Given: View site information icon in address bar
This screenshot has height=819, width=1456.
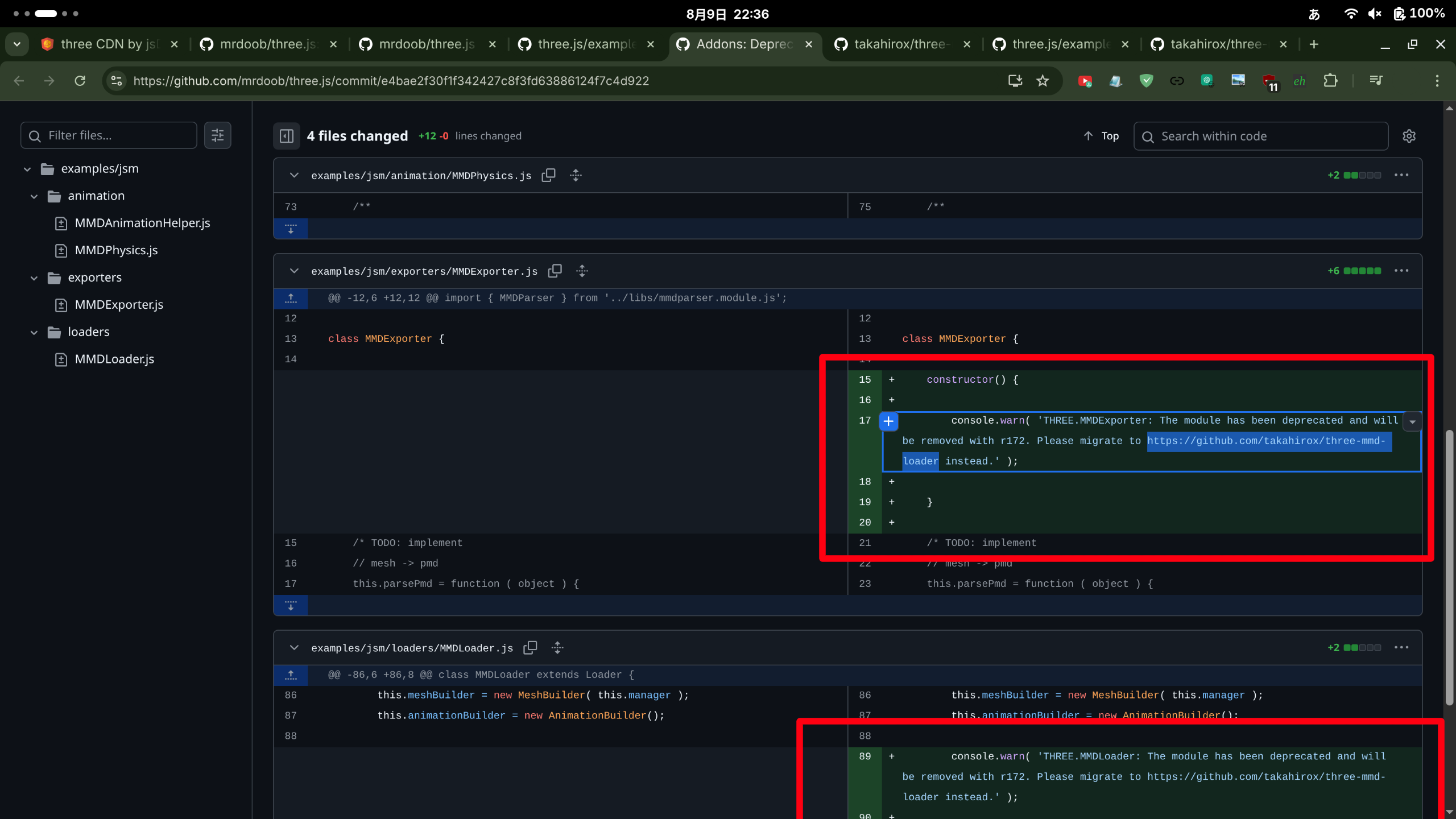Looking at the screenshot, I should tap(117, 81).
